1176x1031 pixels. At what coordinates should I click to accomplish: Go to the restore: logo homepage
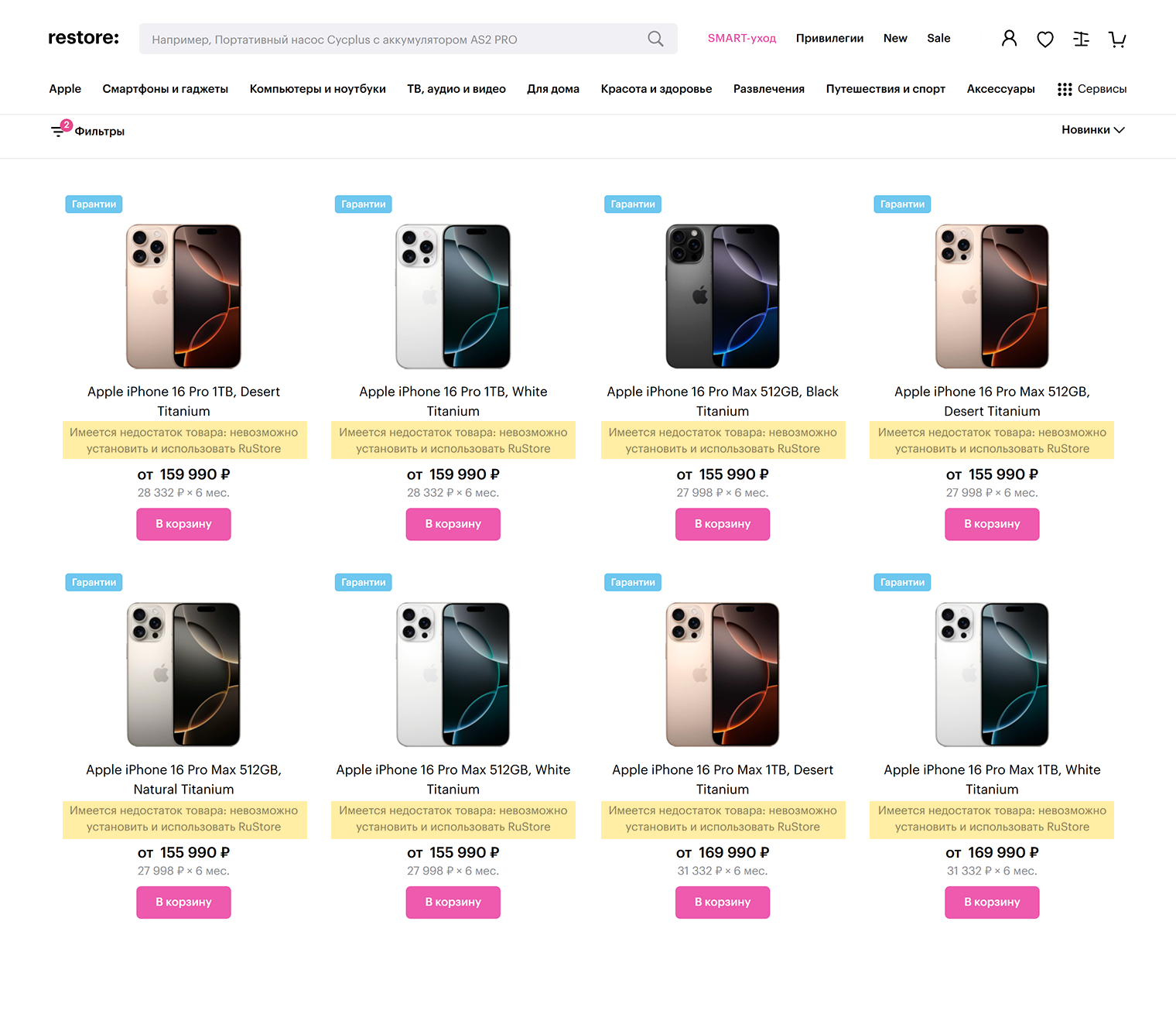(x=84, y=38)
